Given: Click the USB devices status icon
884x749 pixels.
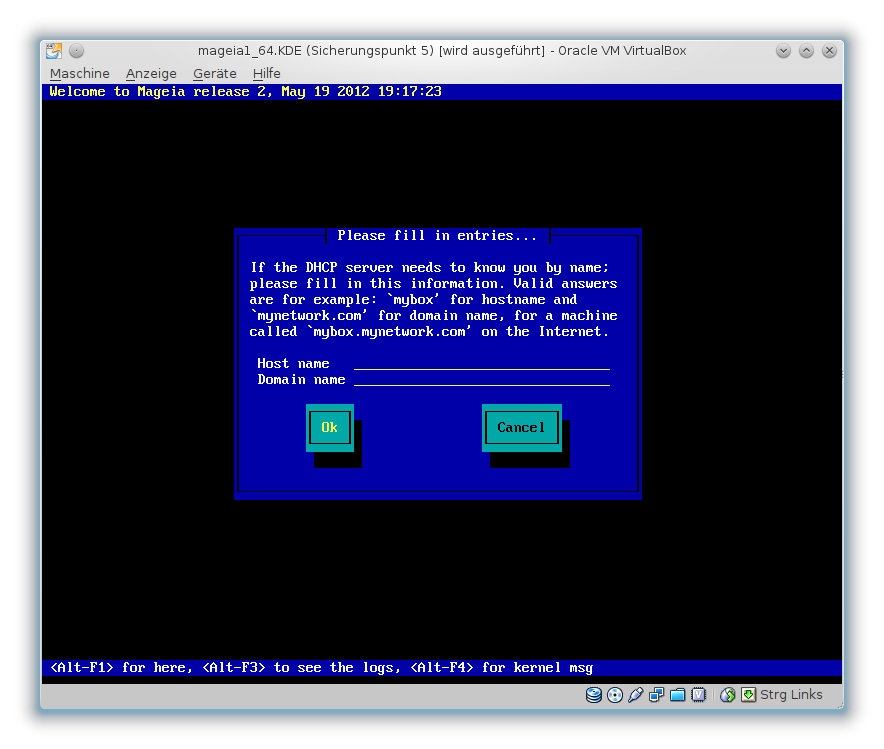Looking at the screenshot, I should click(x=636, y=695).
